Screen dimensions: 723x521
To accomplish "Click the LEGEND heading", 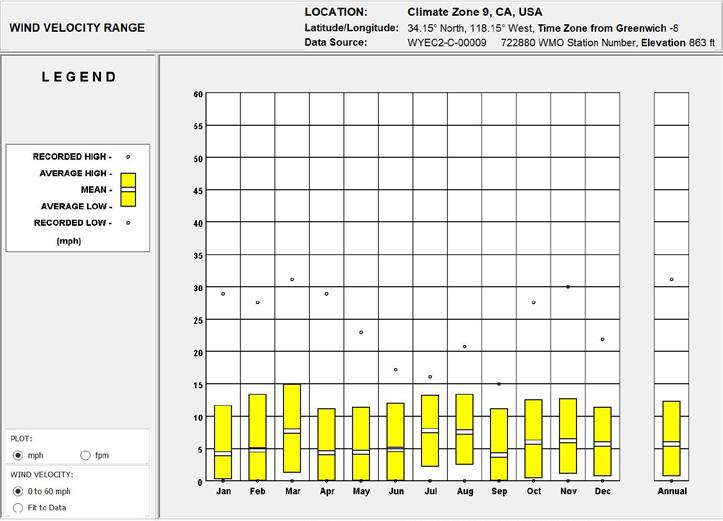I will click(79, 77).
